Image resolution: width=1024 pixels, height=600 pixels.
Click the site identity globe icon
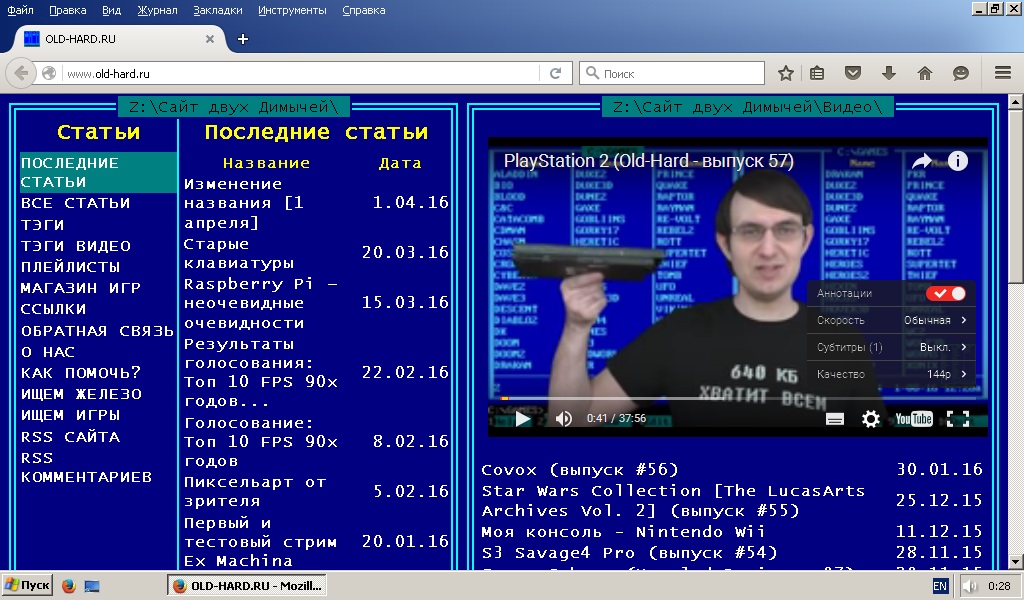pyautogui.click(x=49, y=73)
